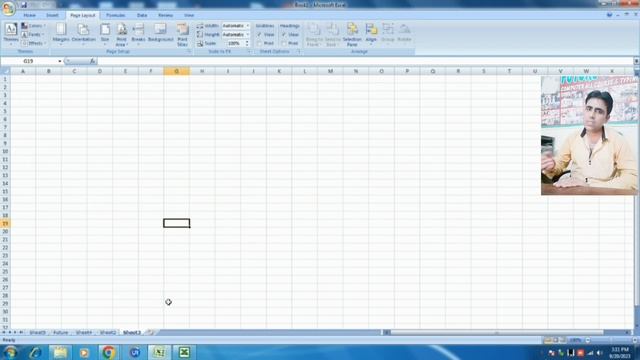640x360 pixels.
Task: Switch to Page Break Preview in status bar
Action: tap(563, 340)
